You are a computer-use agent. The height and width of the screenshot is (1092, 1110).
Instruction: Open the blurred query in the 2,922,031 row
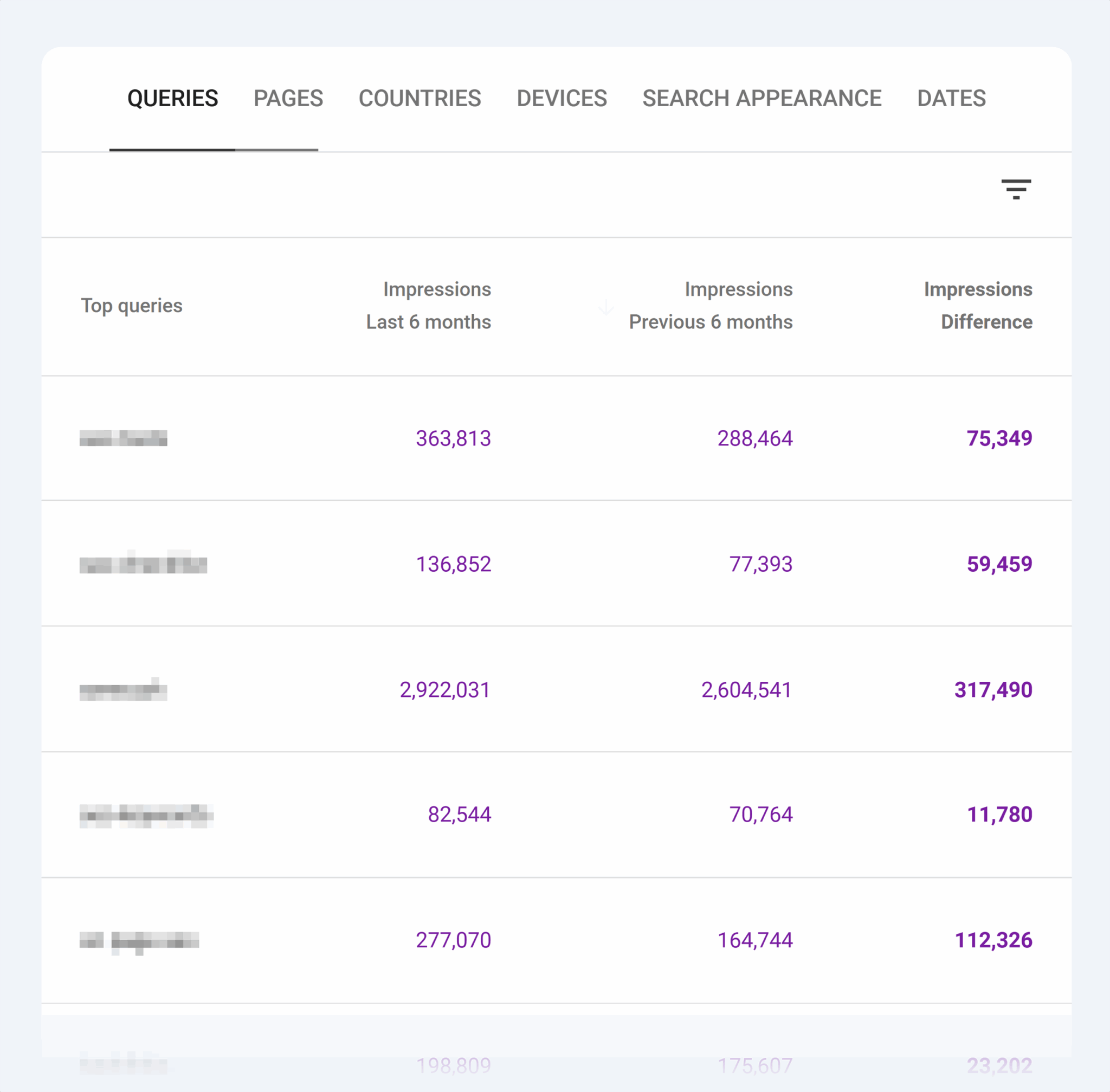pos(124,689)
